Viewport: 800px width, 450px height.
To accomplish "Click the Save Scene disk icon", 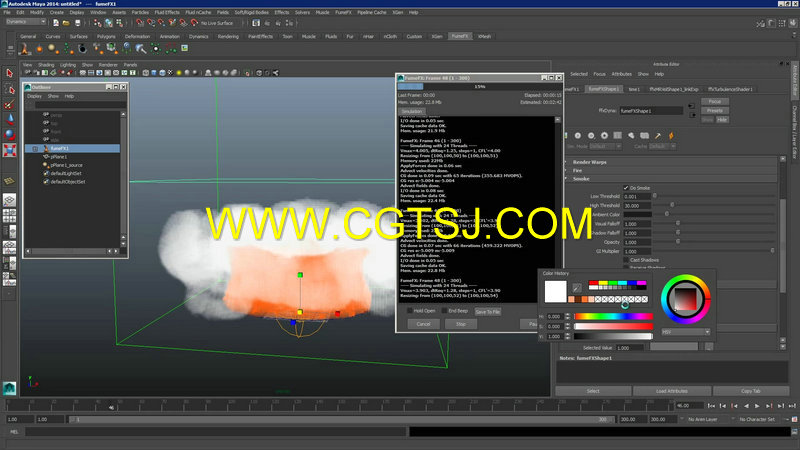I will pos(78,23).
